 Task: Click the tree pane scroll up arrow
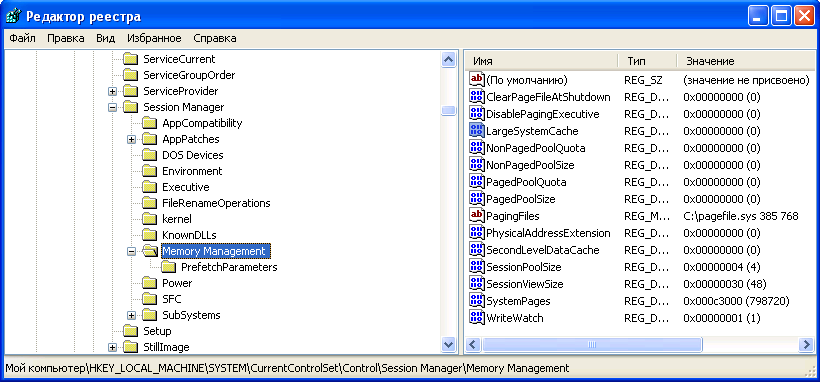449,60
